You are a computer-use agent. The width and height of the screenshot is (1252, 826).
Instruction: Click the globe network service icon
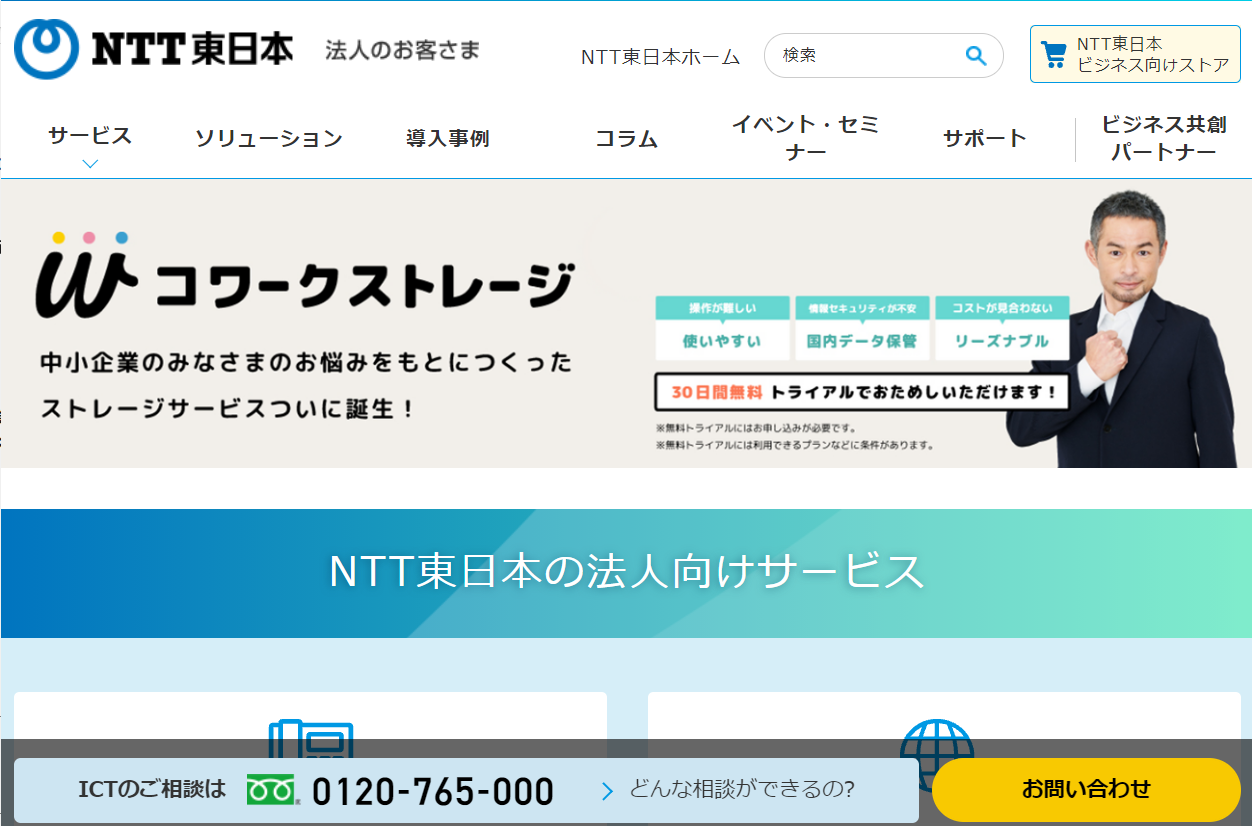pyautogui.click(x=937, y=738)
